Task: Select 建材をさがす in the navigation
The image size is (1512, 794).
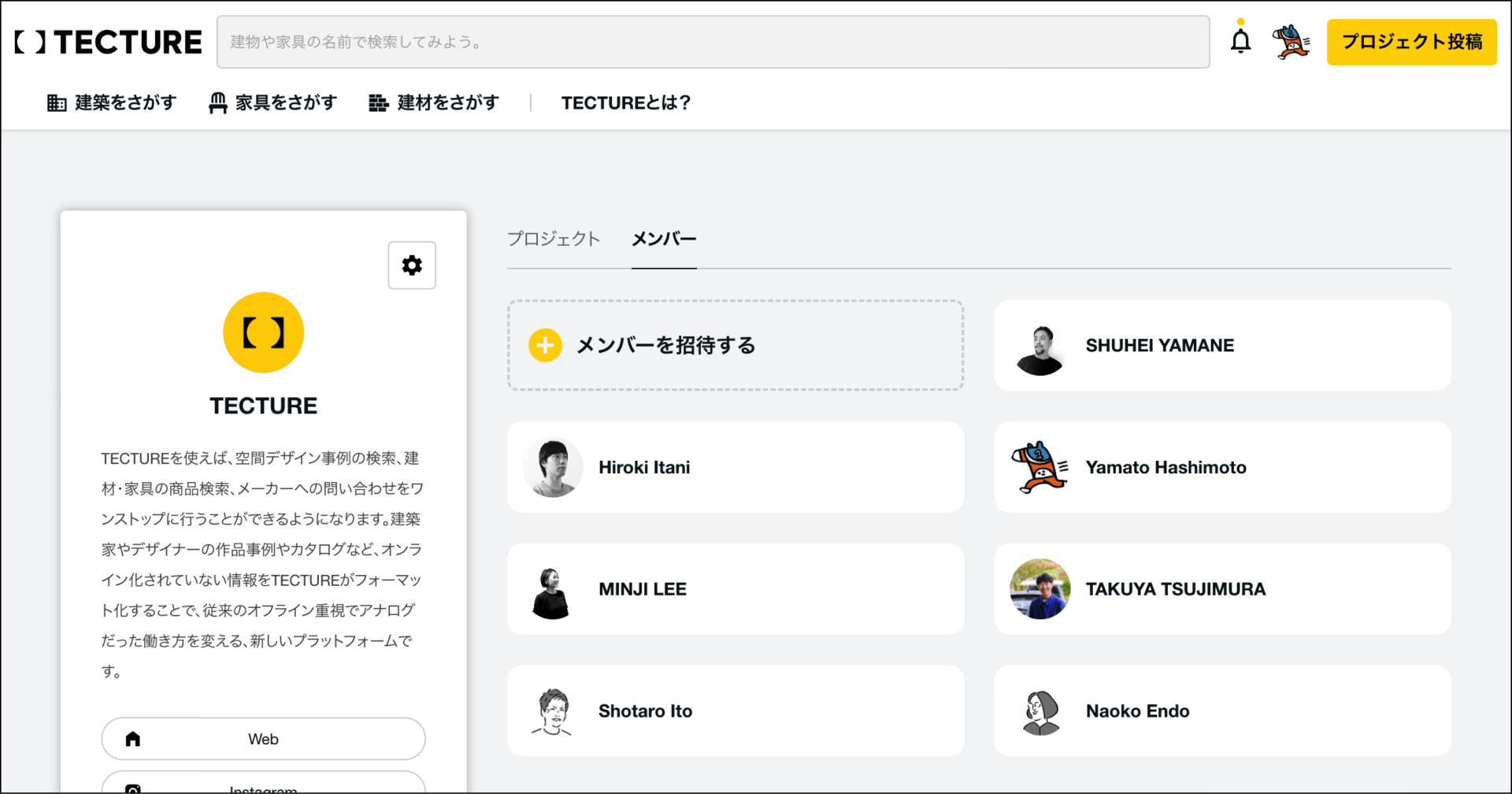Action: tap(434, 102)
